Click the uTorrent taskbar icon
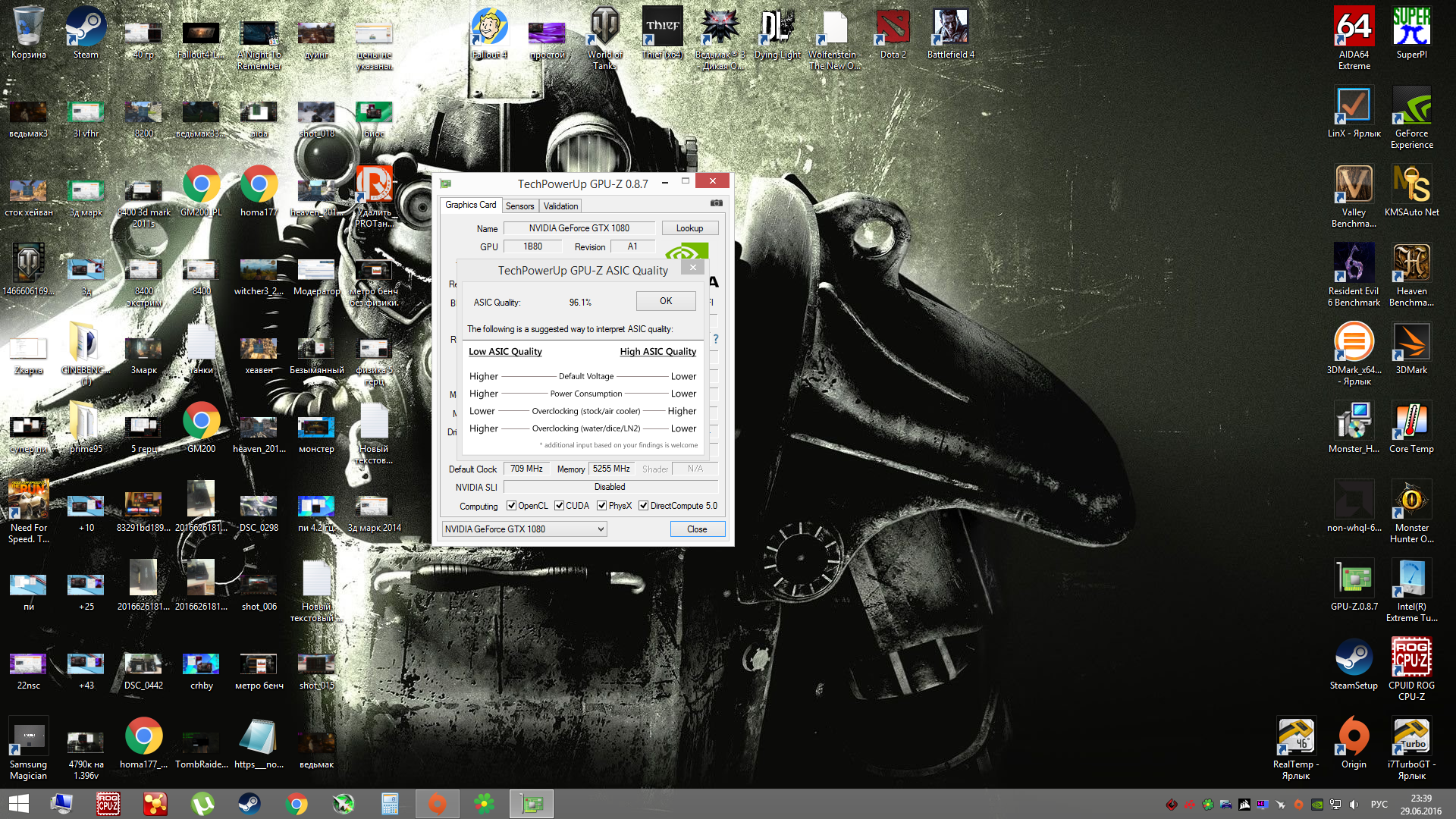This screenshot has width=1456, height=819. pyautogui.click(x=202, y=804)
